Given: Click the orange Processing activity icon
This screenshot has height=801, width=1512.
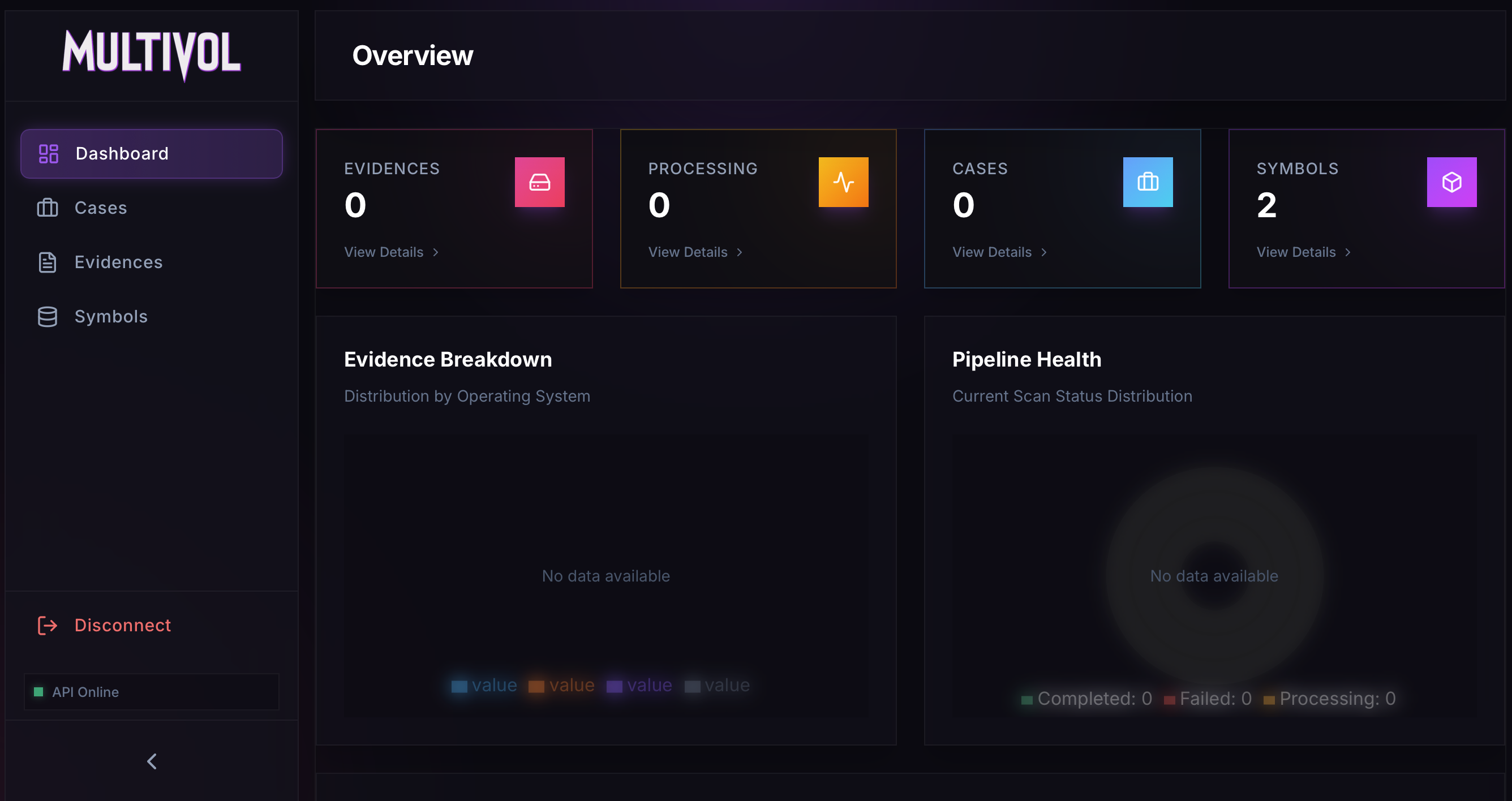Looking at the screenshot, I should (843, 182).
